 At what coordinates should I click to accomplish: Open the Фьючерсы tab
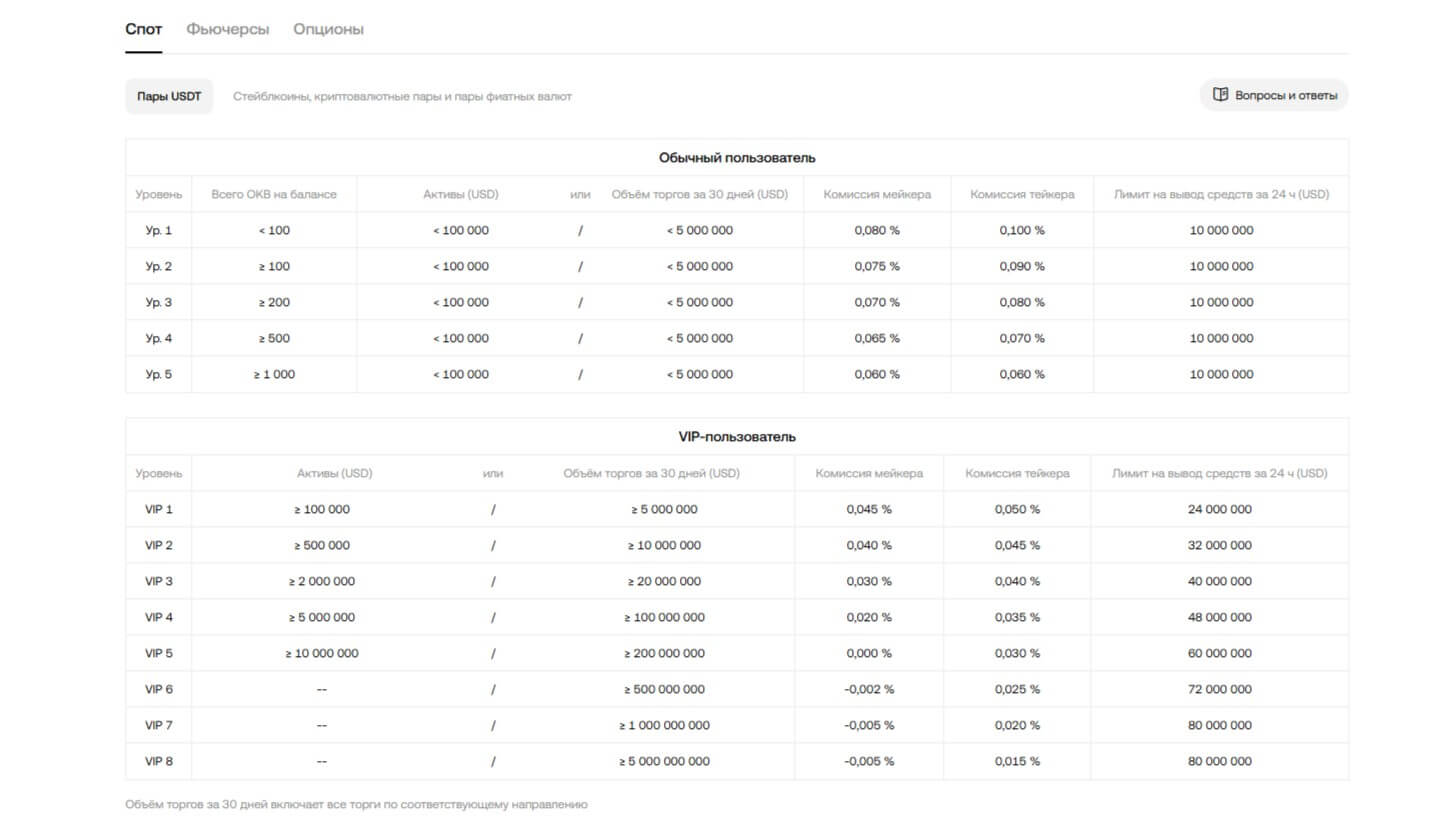[x=227, y=29]
